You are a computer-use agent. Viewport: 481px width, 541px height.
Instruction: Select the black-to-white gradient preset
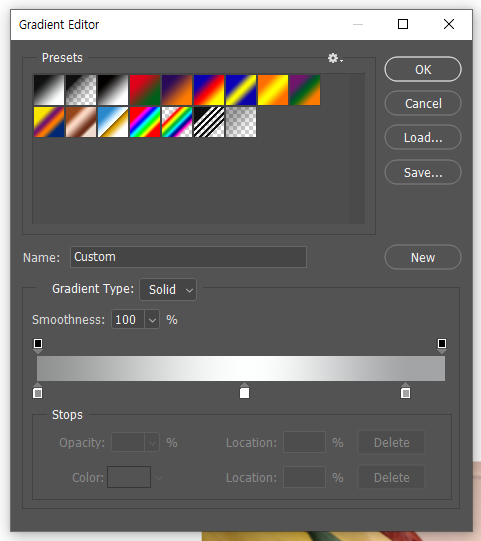pos(49,90)
